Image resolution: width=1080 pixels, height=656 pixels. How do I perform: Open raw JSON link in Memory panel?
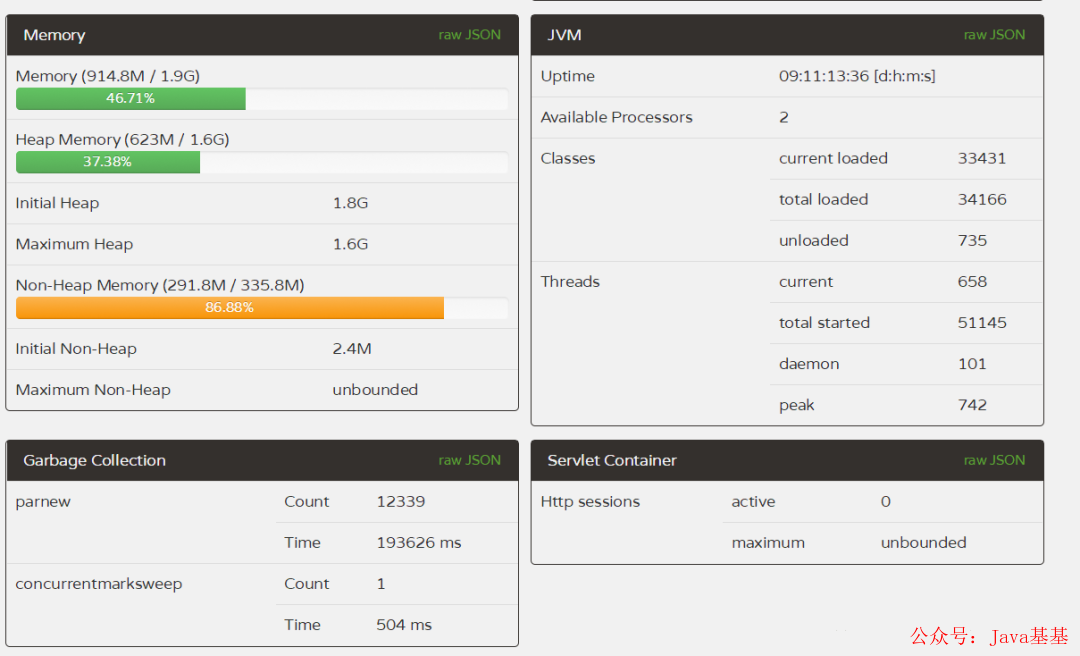click(x=469, y=34)
